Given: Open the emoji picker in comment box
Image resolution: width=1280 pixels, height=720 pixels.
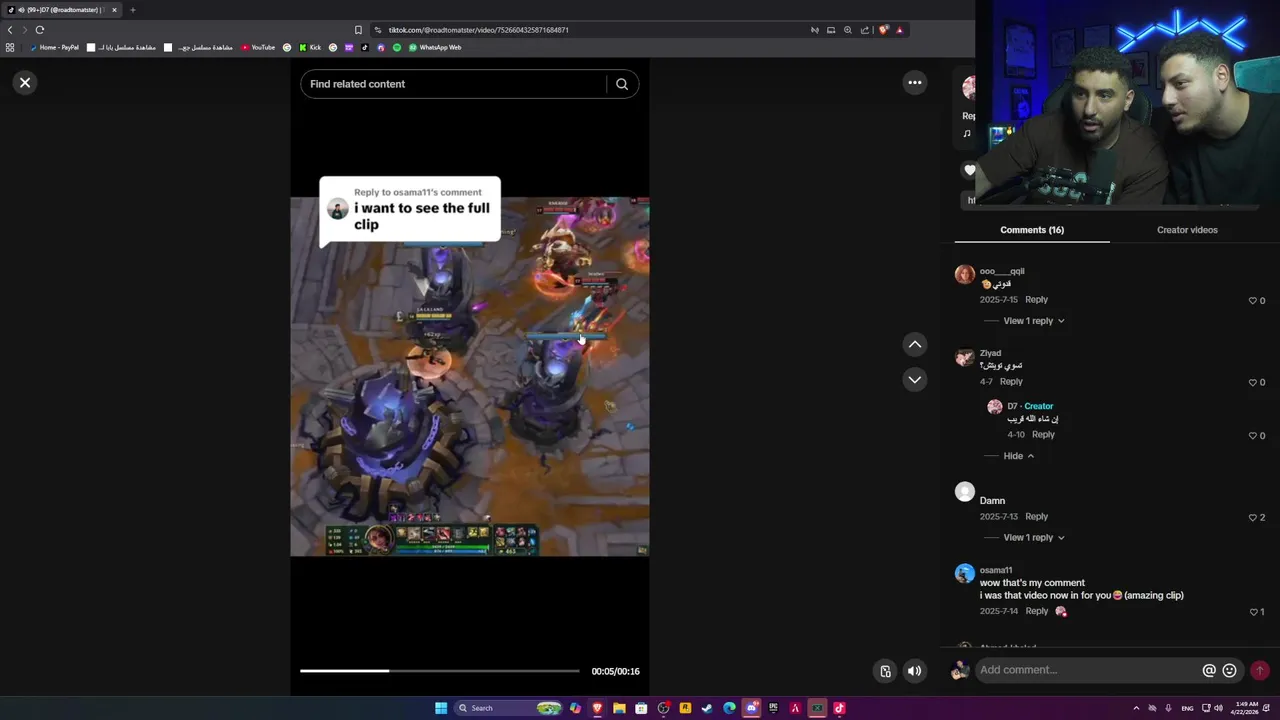Looking at the screenshot, I should click(x=1230, y=671).
